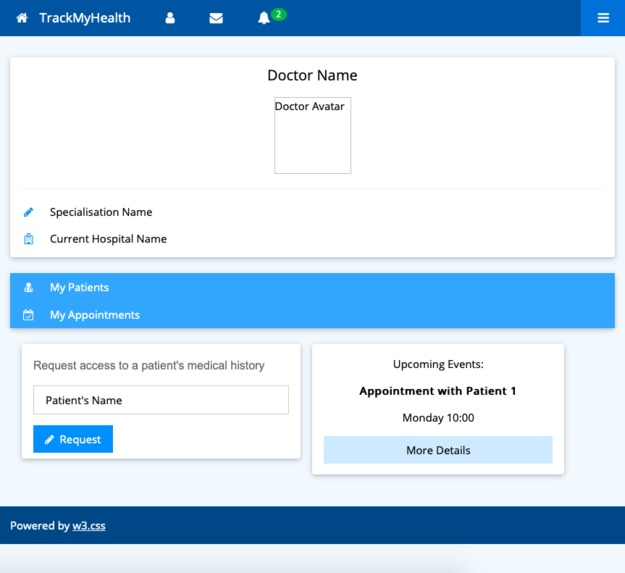This screenshot has height=573, width=625.
Task: Open the notifications bell icon
Action: 263,18
